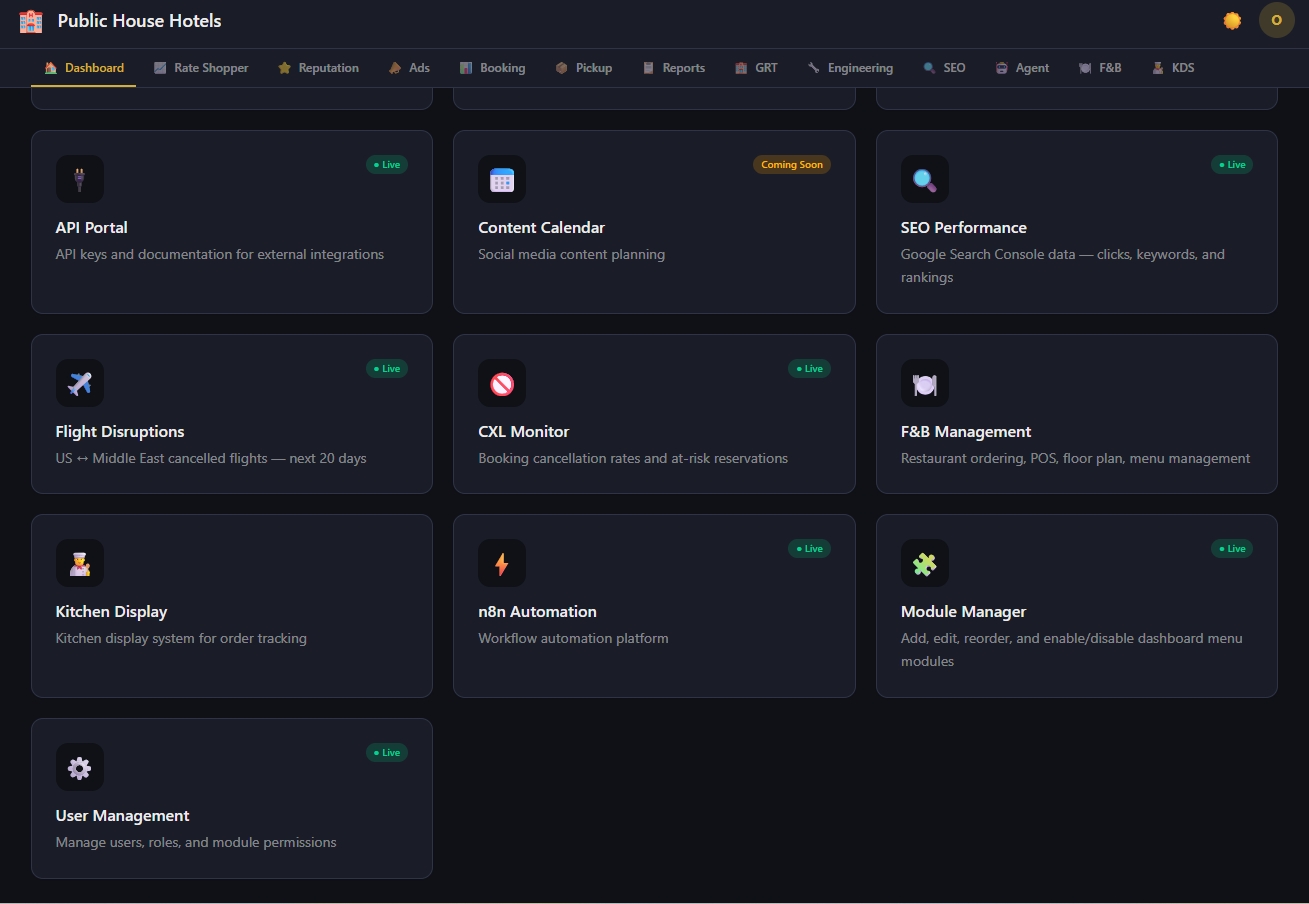Image resolution: width=1309 pixels, height=904 pixels.
Task: Click 'Manage users, roles, and module permissions'
Action: (196, 843)
